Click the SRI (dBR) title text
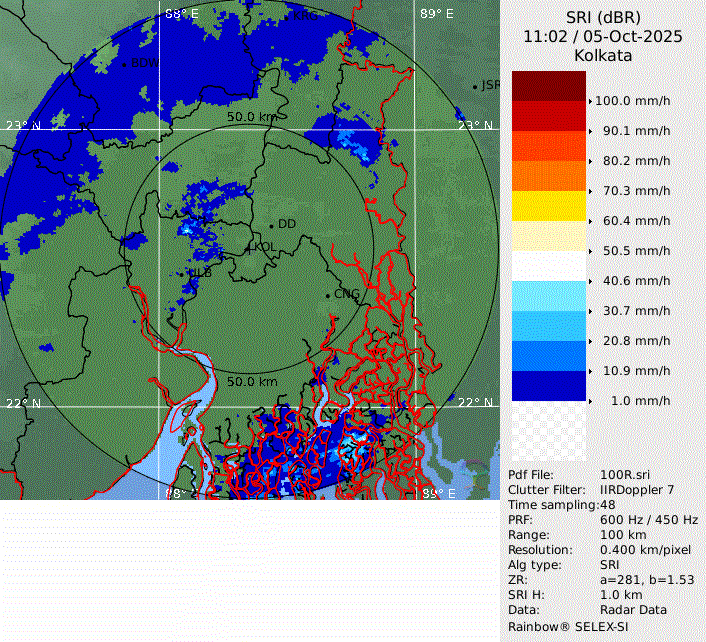This screenshot has height=642, width=706. [603, 17]
